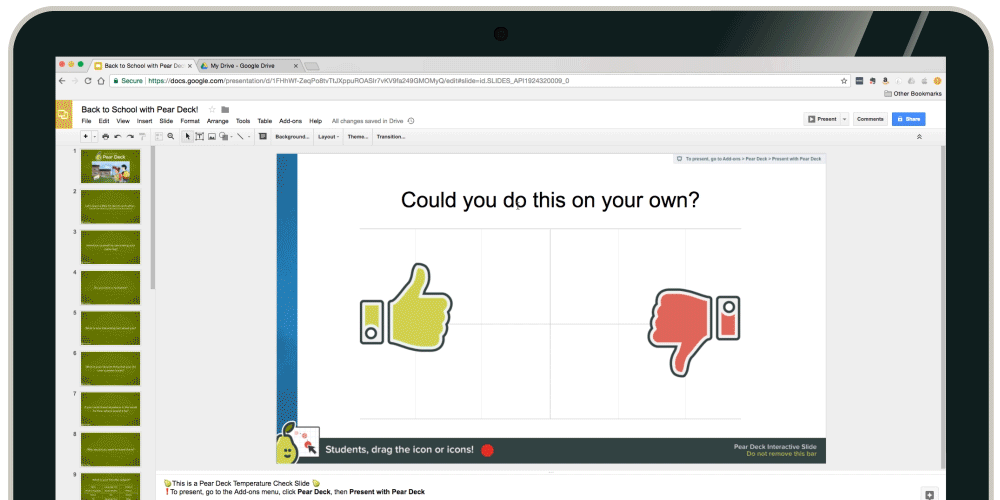1000x500 pixels.
Task: Click the browser address bar URL
Action: click(x=357, y=81)
